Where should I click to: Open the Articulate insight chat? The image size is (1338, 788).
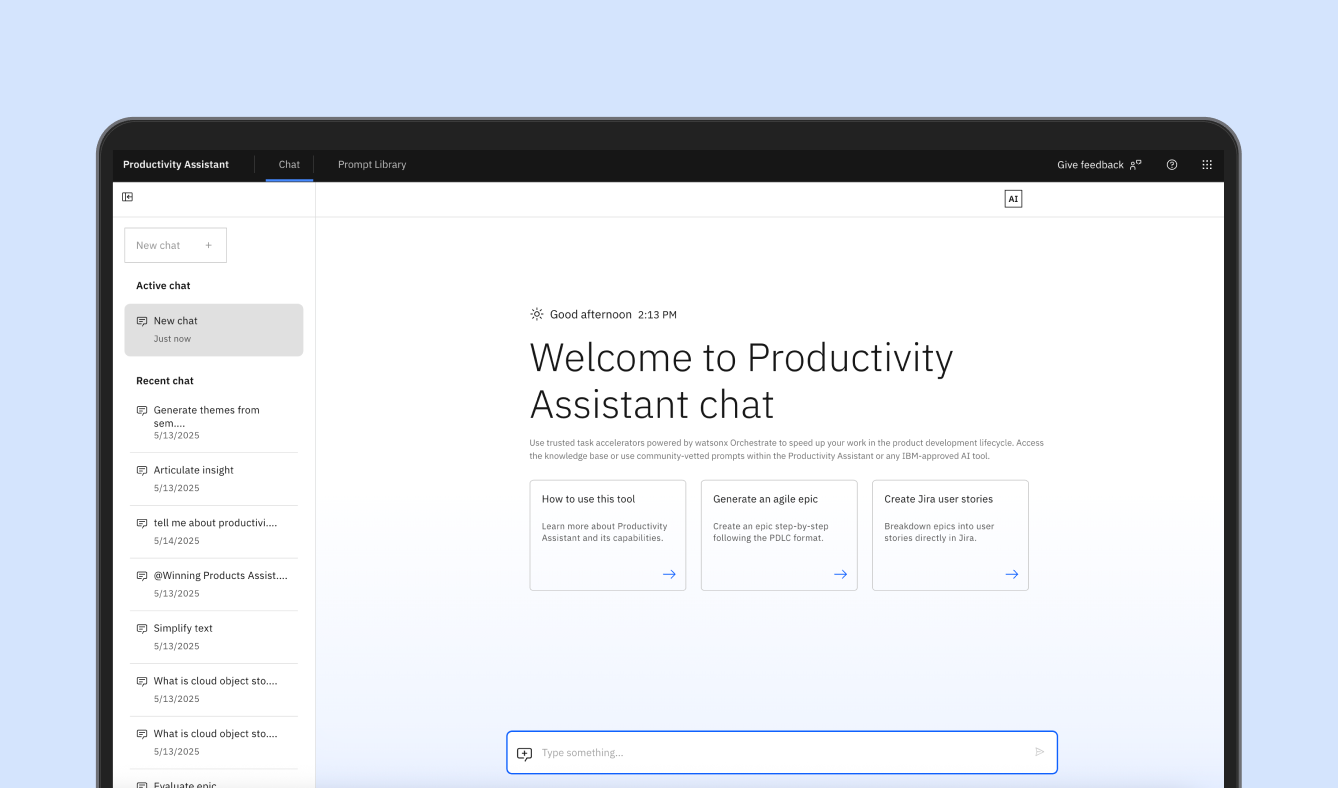tap(214, 479)
